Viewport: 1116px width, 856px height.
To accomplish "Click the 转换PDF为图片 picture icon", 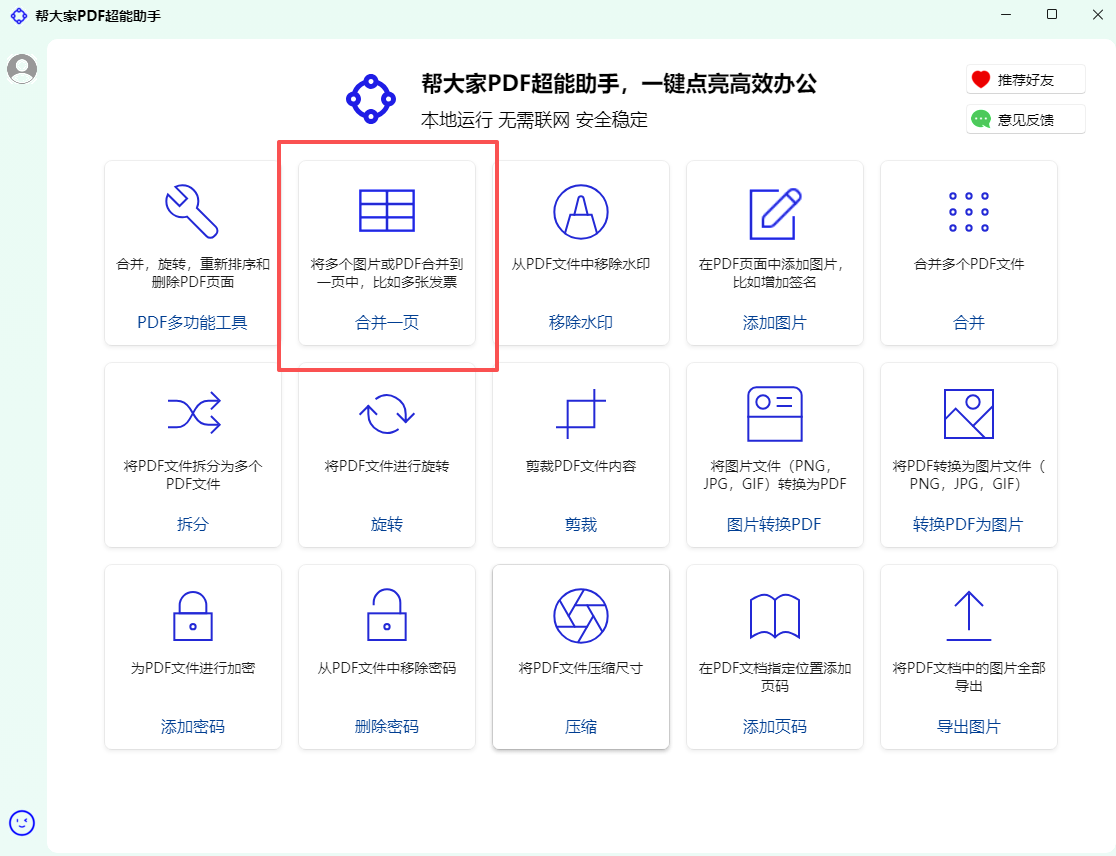I will click(x=968, y=413).
